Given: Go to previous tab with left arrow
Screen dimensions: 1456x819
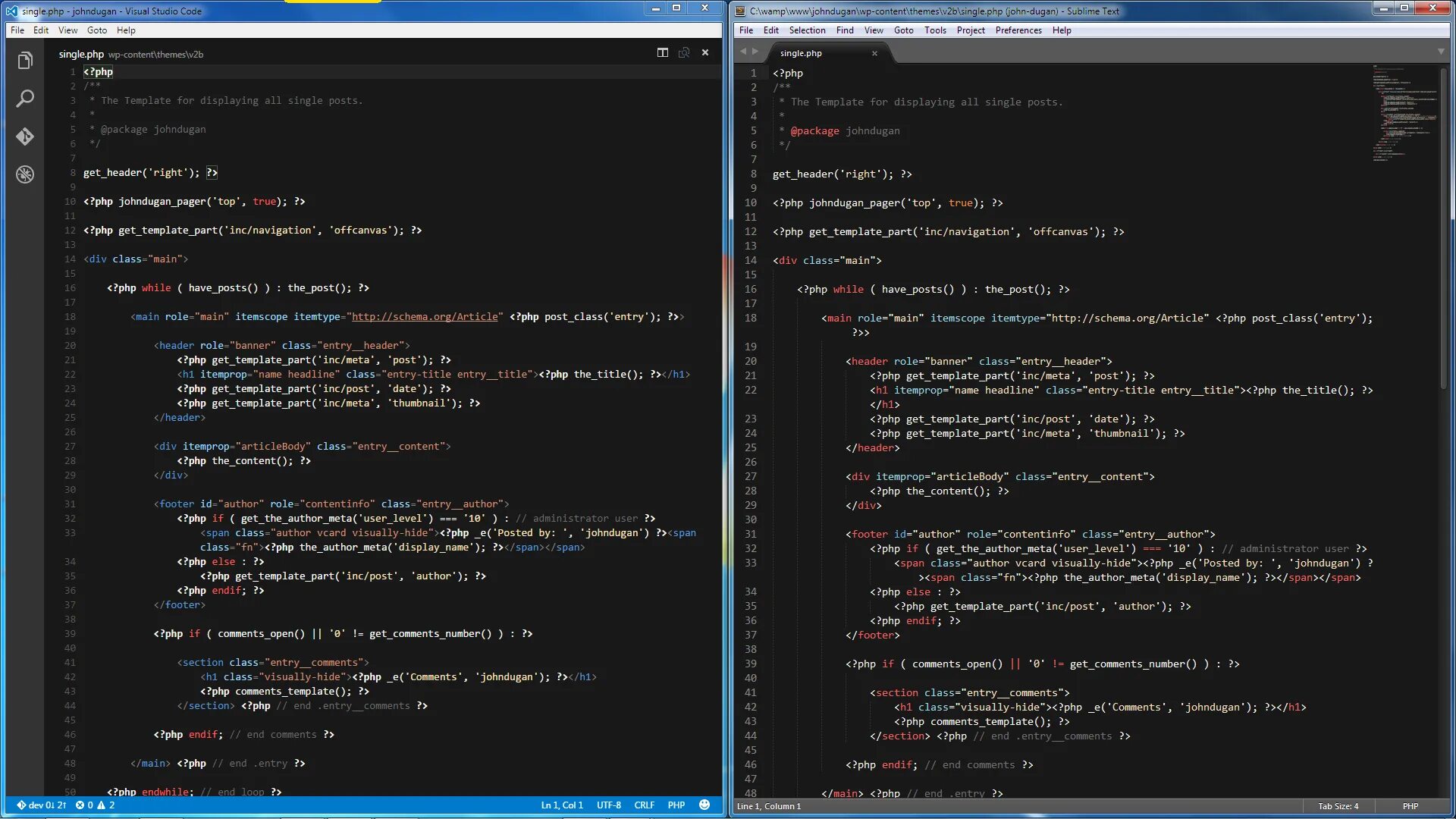Looking at the screenshot, I should point(743,52).
